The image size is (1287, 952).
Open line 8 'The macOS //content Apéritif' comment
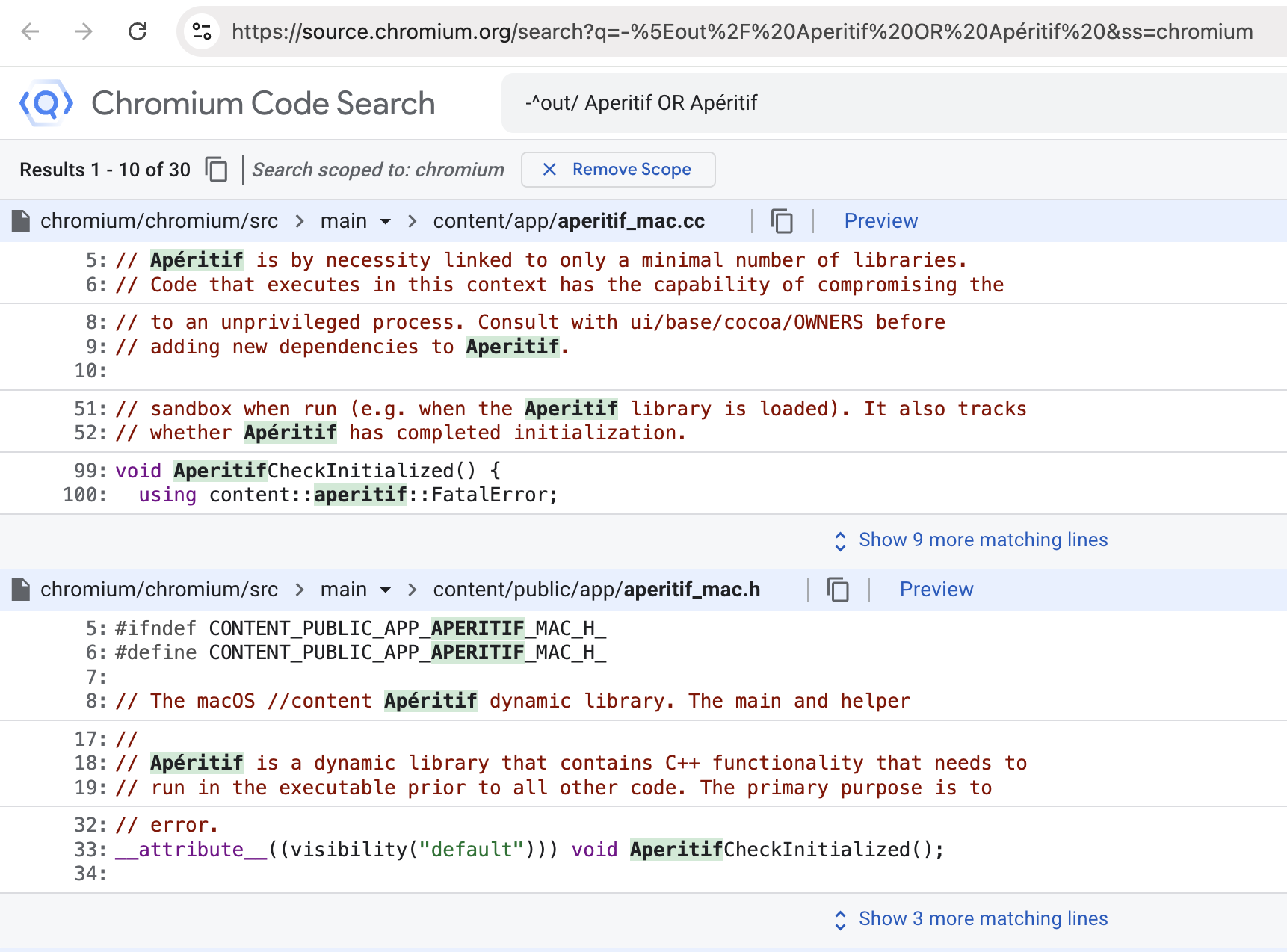pyautogui.click(x=513, y=701)
